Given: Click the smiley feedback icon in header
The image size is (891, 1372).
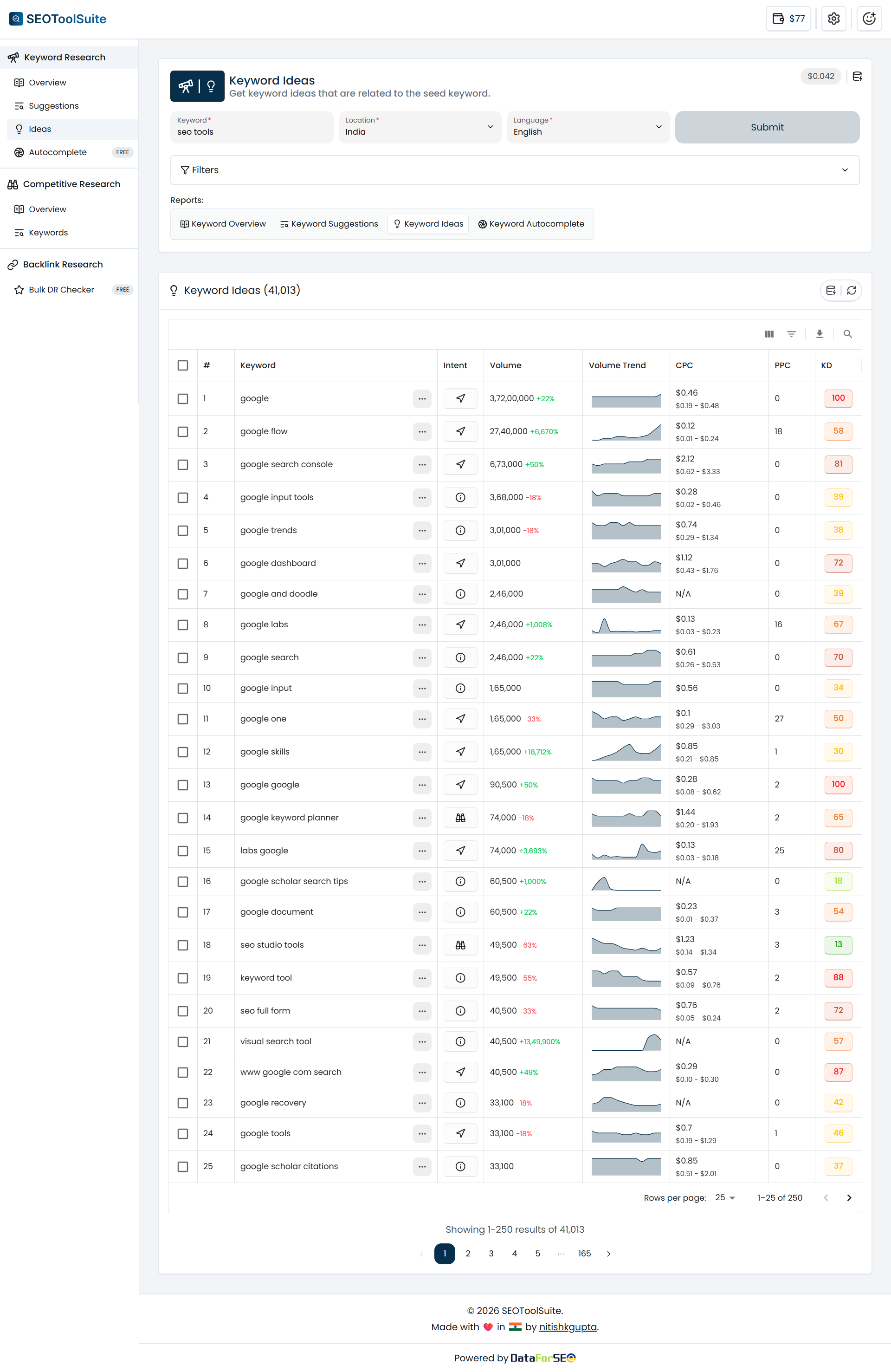Looking at the screenshot, I should pyautogui.click(x=869, y=19).
